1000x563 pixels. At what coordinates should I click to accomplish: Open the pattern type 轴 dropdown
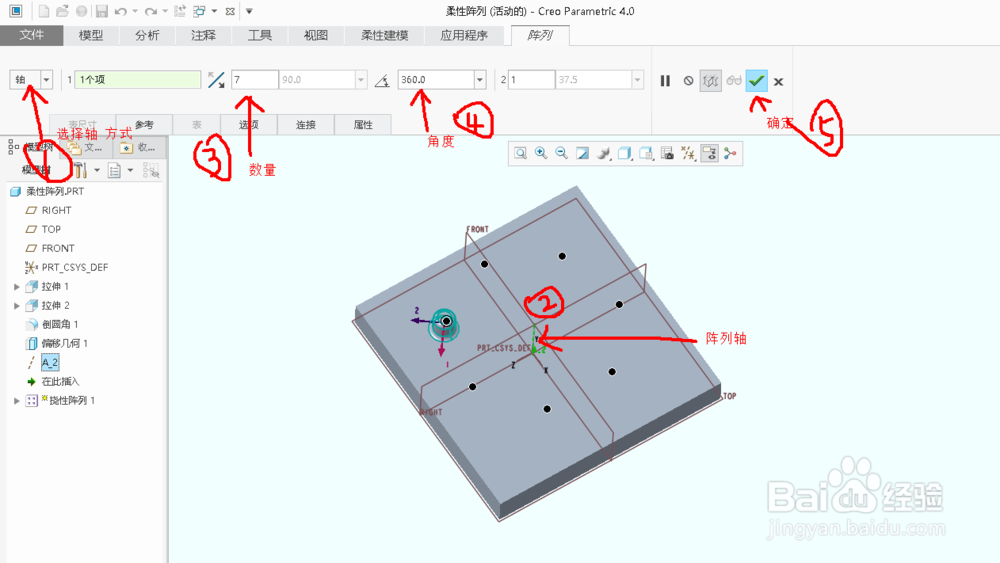click(x=47, y=80)
